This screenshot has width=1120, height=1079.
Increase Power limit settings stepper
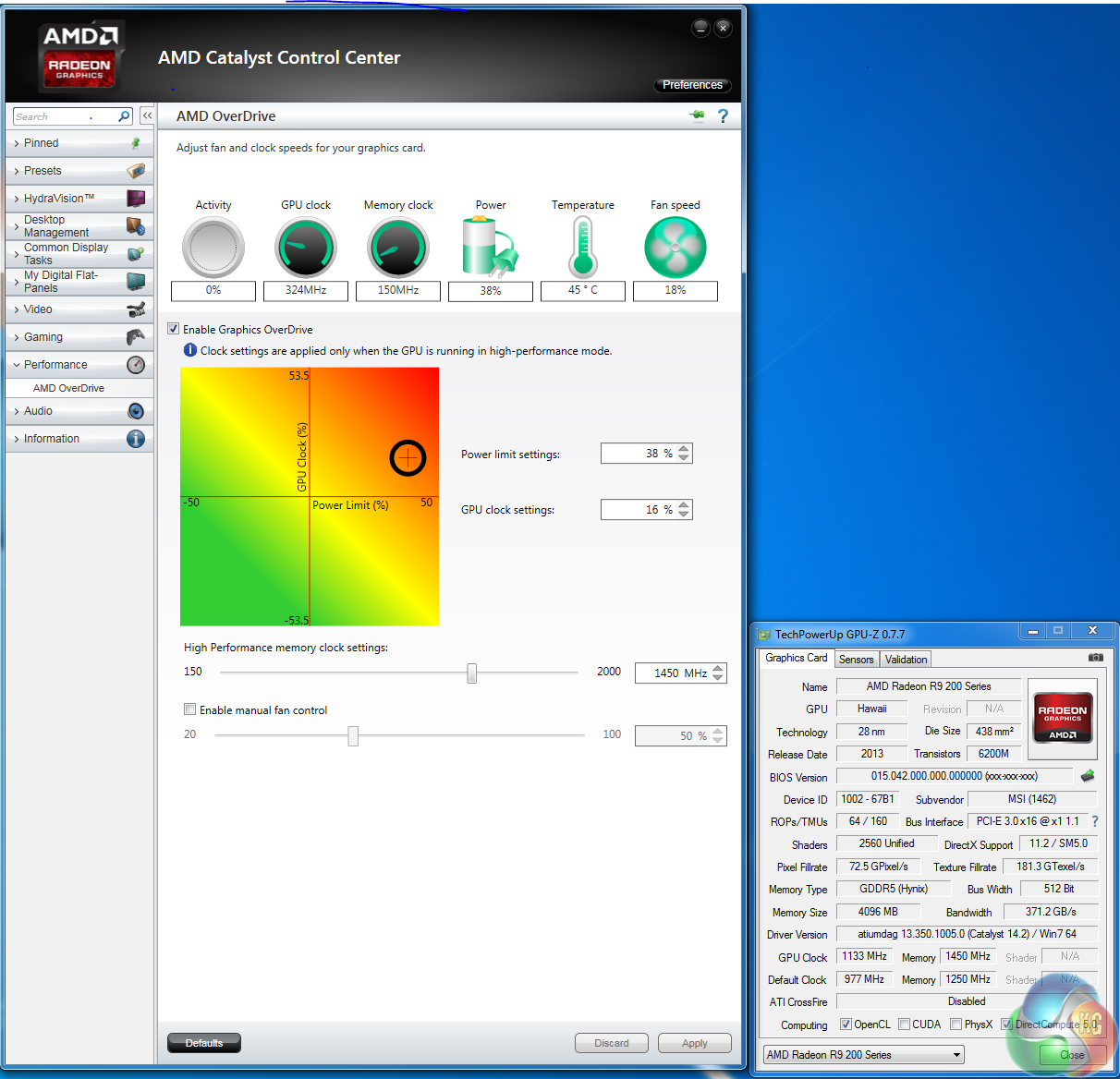(x=684, y=449)
